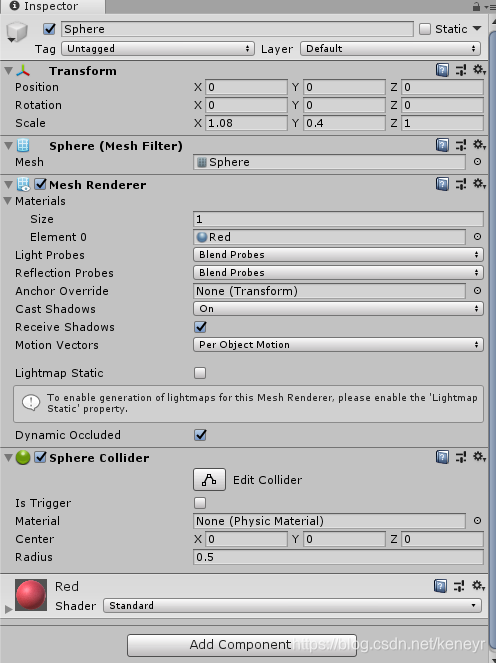Uncheck the Dynamic Occluded checkbox
The width and height of the screenshot is (496, 663).
point(200,435)
